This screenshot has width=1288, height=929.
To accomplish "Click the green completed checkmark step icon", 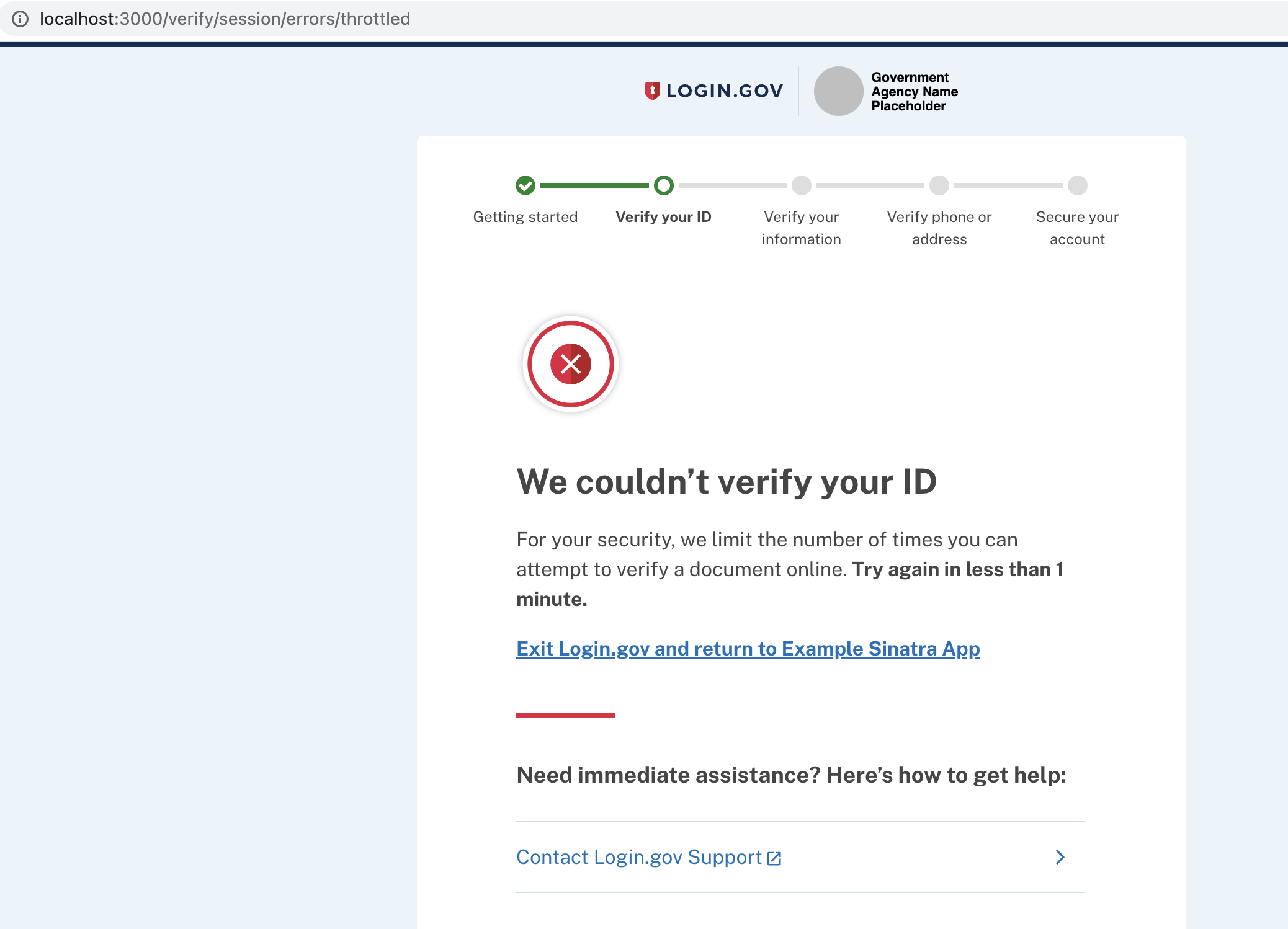I will click(x=525, y=185).
